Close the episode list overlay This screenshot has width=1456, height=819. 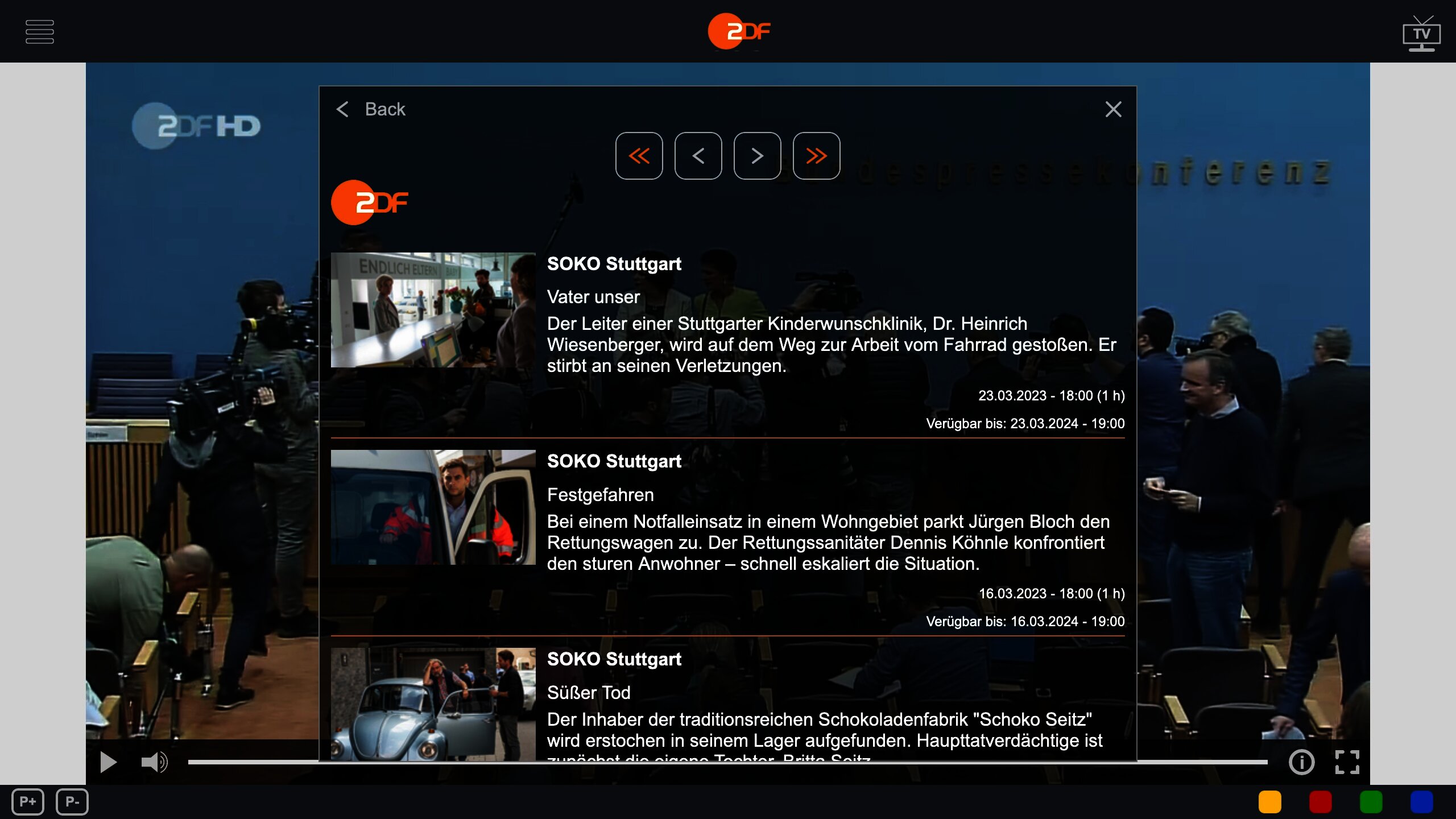pos(1113,109)
